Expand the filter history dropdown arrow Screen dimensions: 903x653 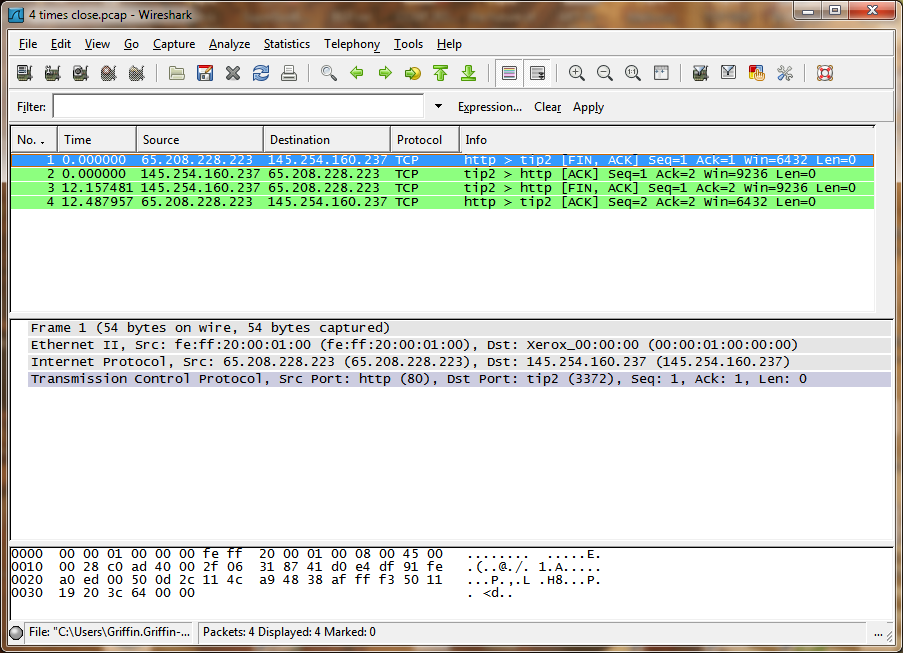[x=438, y=107]
